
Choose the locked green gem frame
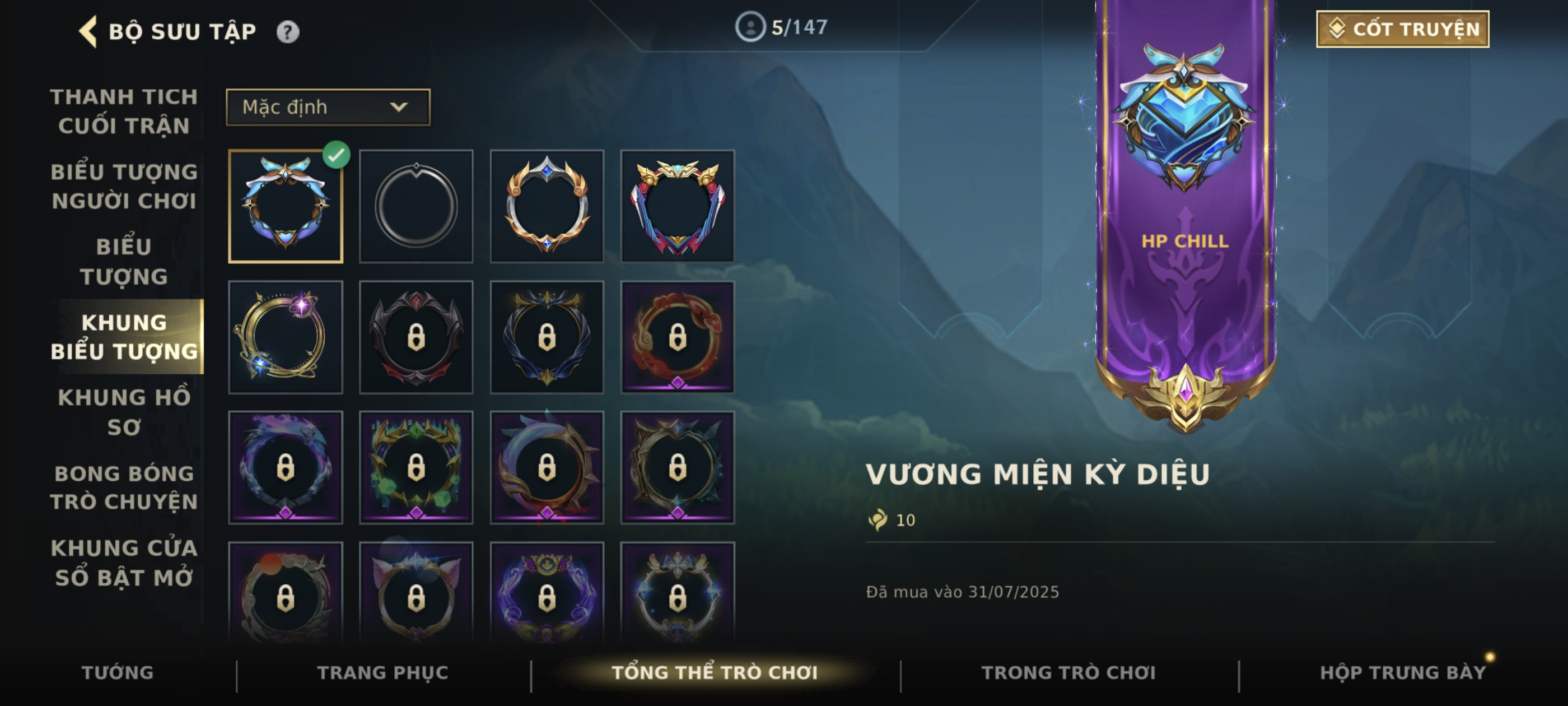pos(416,467)
